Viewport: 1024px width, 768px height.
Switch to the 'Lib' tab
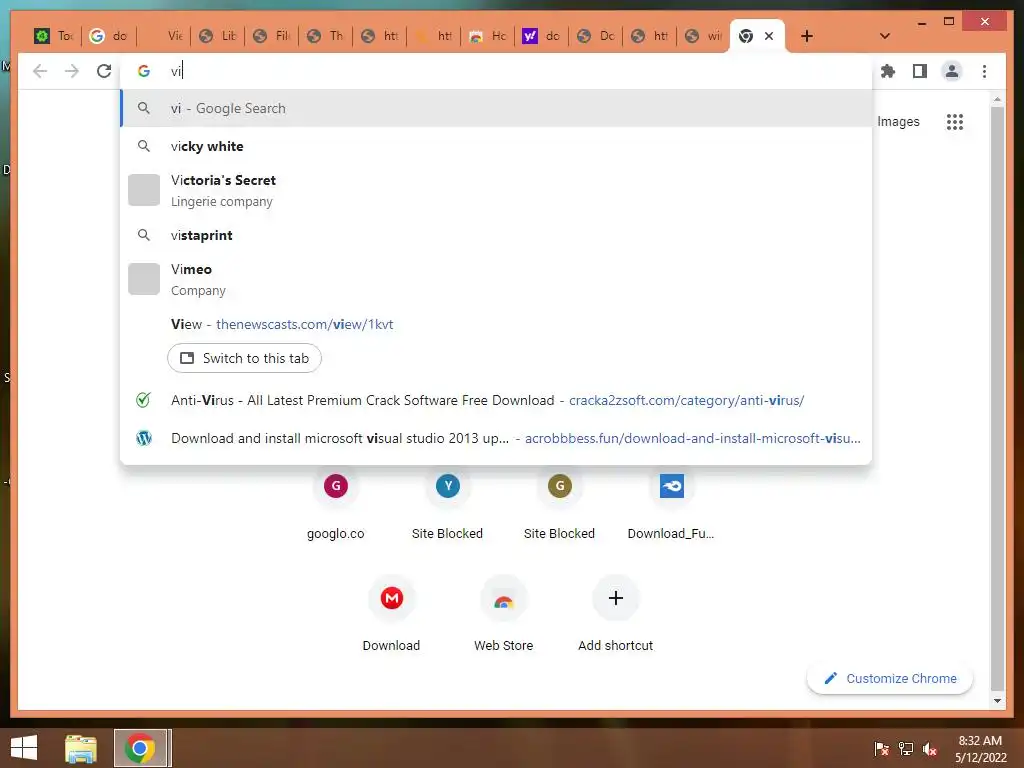217,36
